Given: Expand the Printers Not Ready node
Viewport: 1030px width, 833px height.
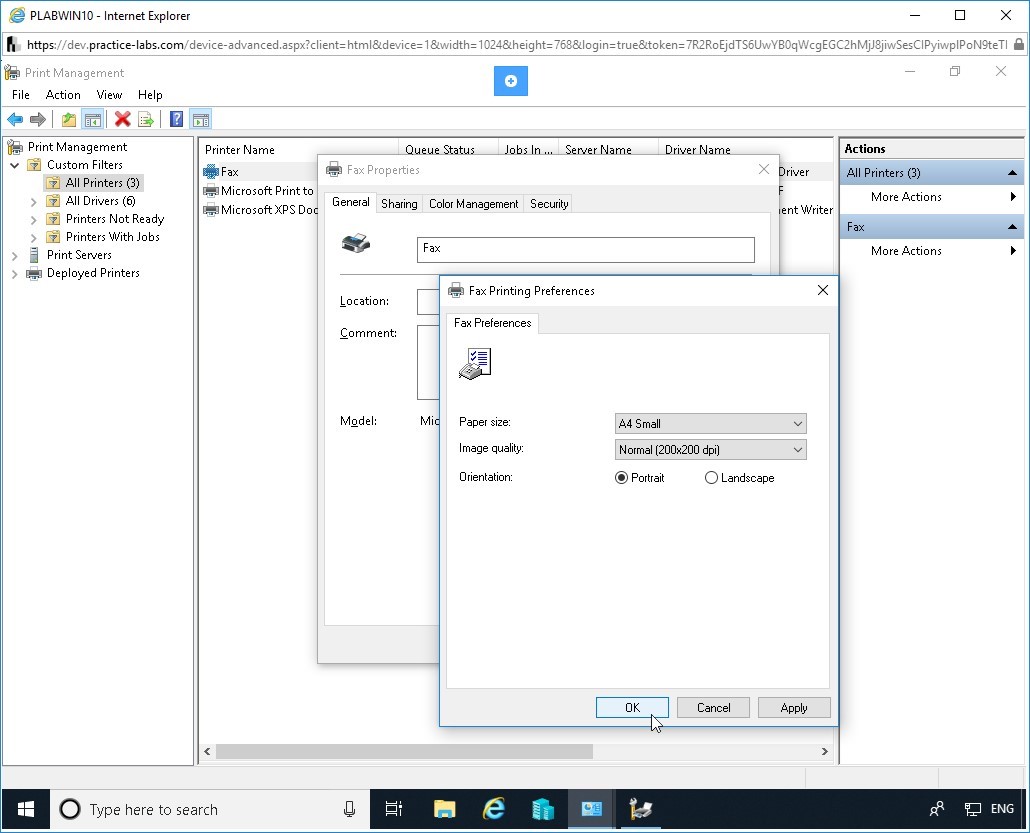Looking at the screenshot, I should tap(34, 219).
